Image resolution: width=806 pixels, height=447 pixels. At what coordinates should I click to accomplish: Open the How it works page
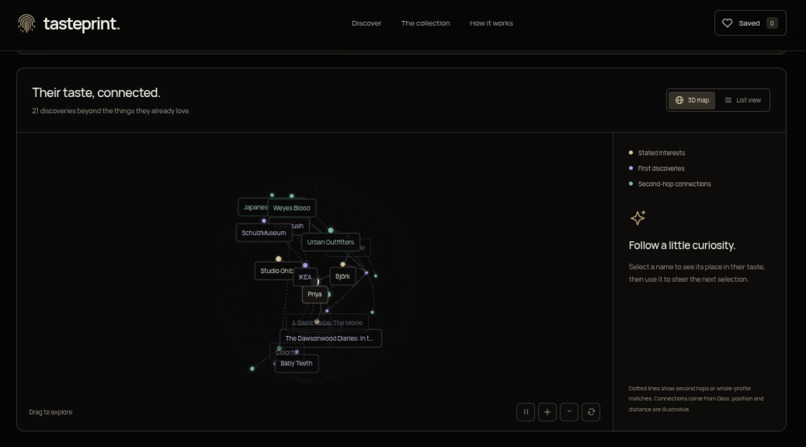coord(491,23)
